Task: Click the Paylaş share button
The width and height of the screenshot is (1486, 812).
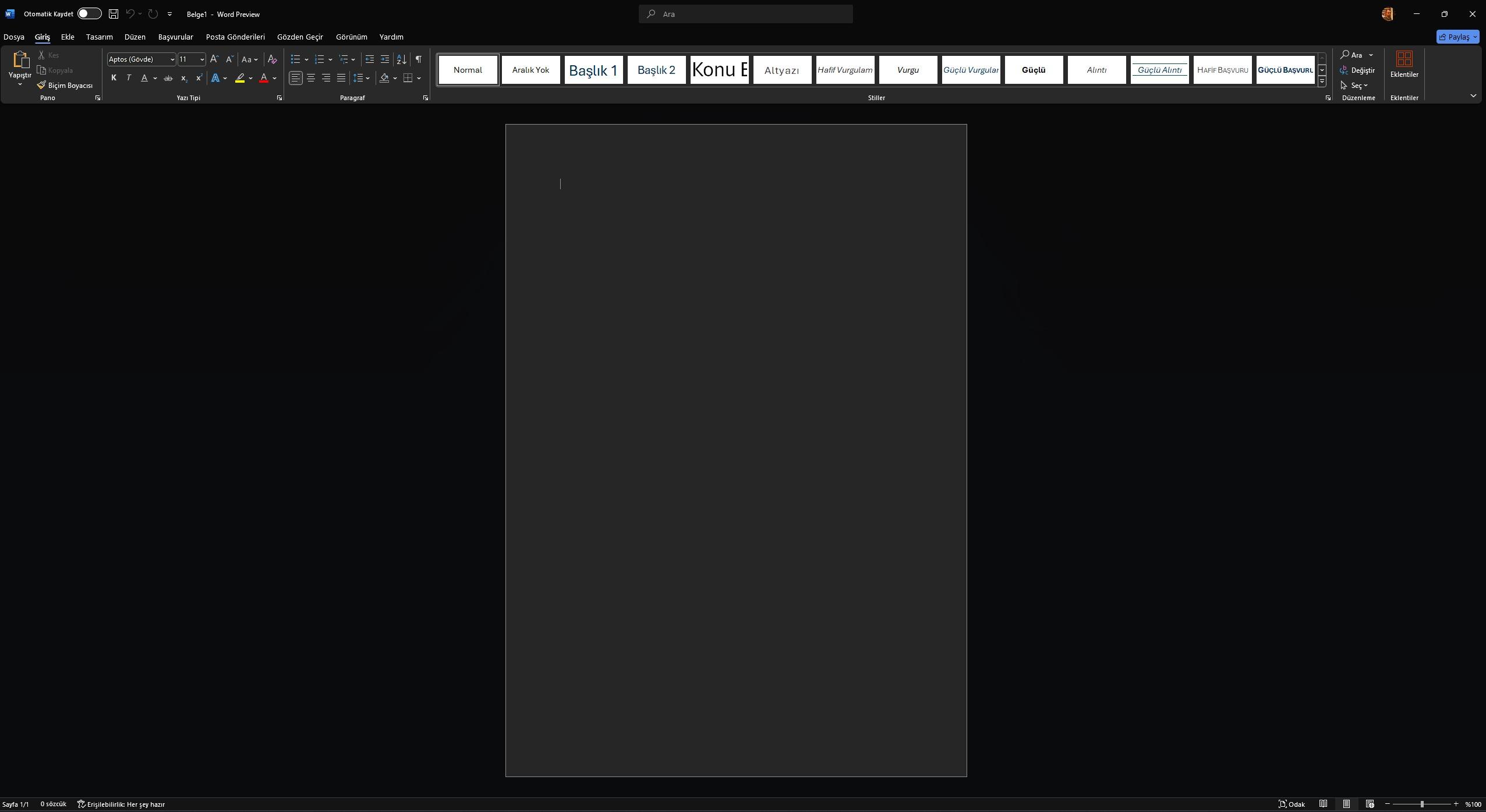Action: (1457, 37)
